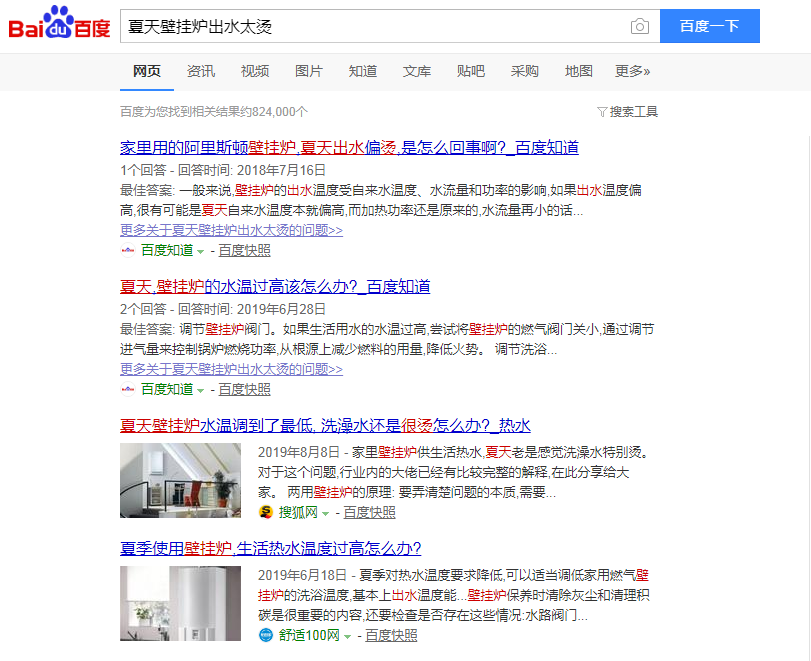Screen dimensions: 811x661
Task: Click 更多关于 link under second result
Action: (231, 369)
